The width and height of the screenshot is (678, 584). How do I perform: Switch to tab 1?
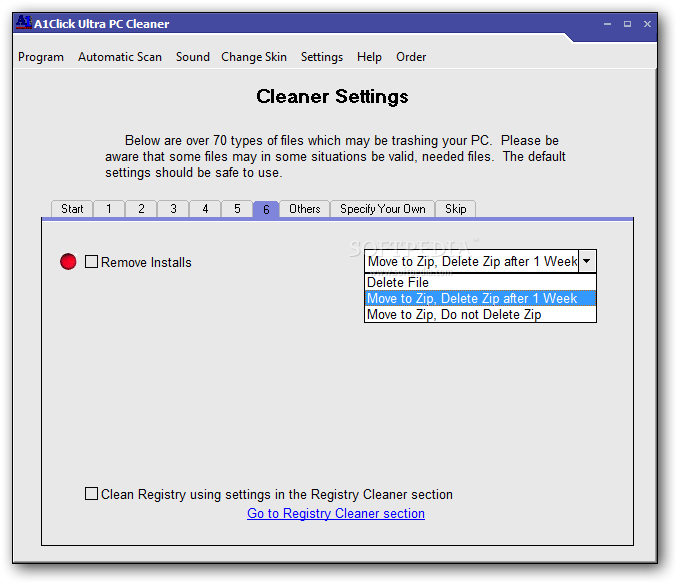pos(109,209)
